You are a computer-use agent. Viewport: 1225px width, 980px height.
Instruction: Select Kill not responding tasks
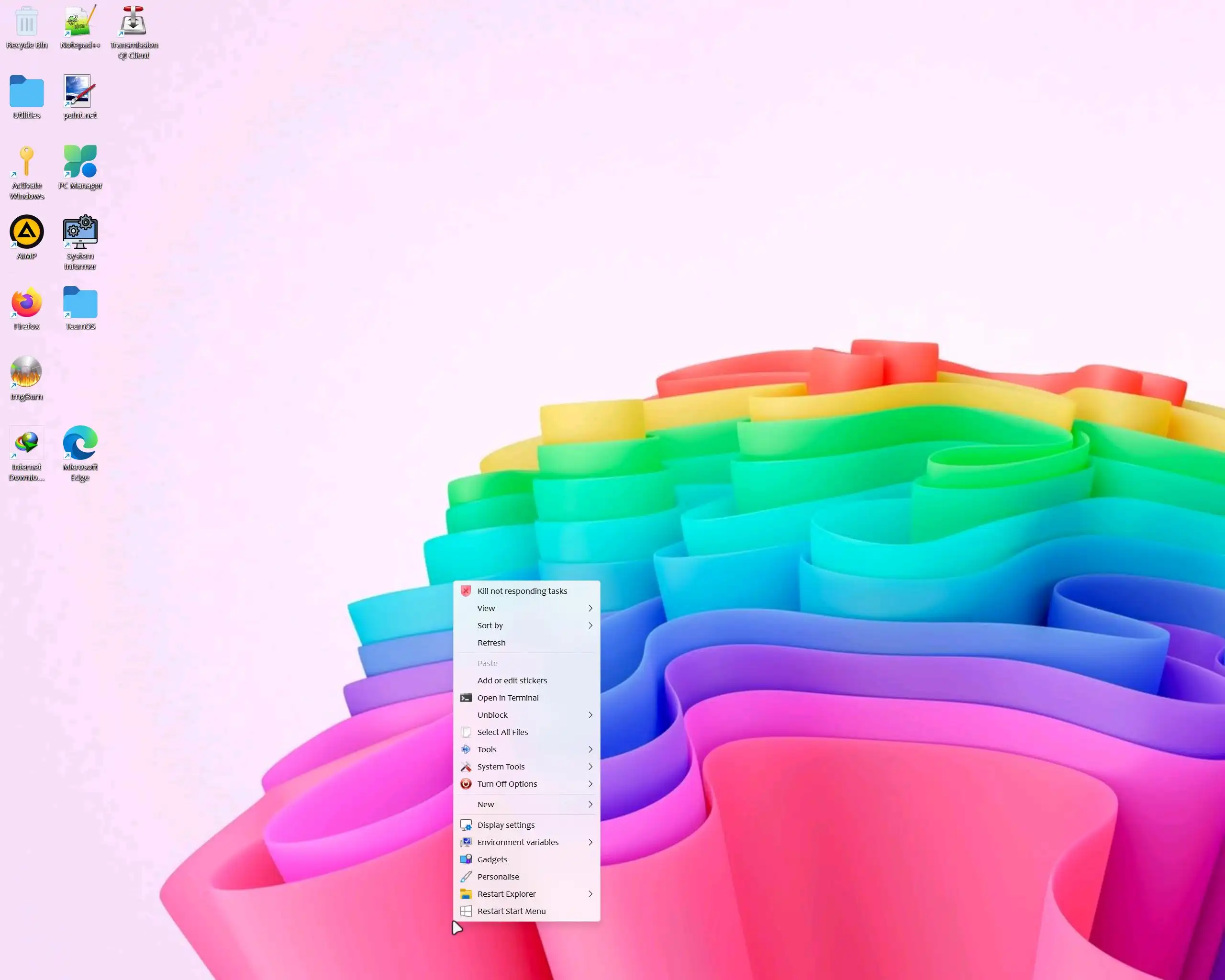522,591
